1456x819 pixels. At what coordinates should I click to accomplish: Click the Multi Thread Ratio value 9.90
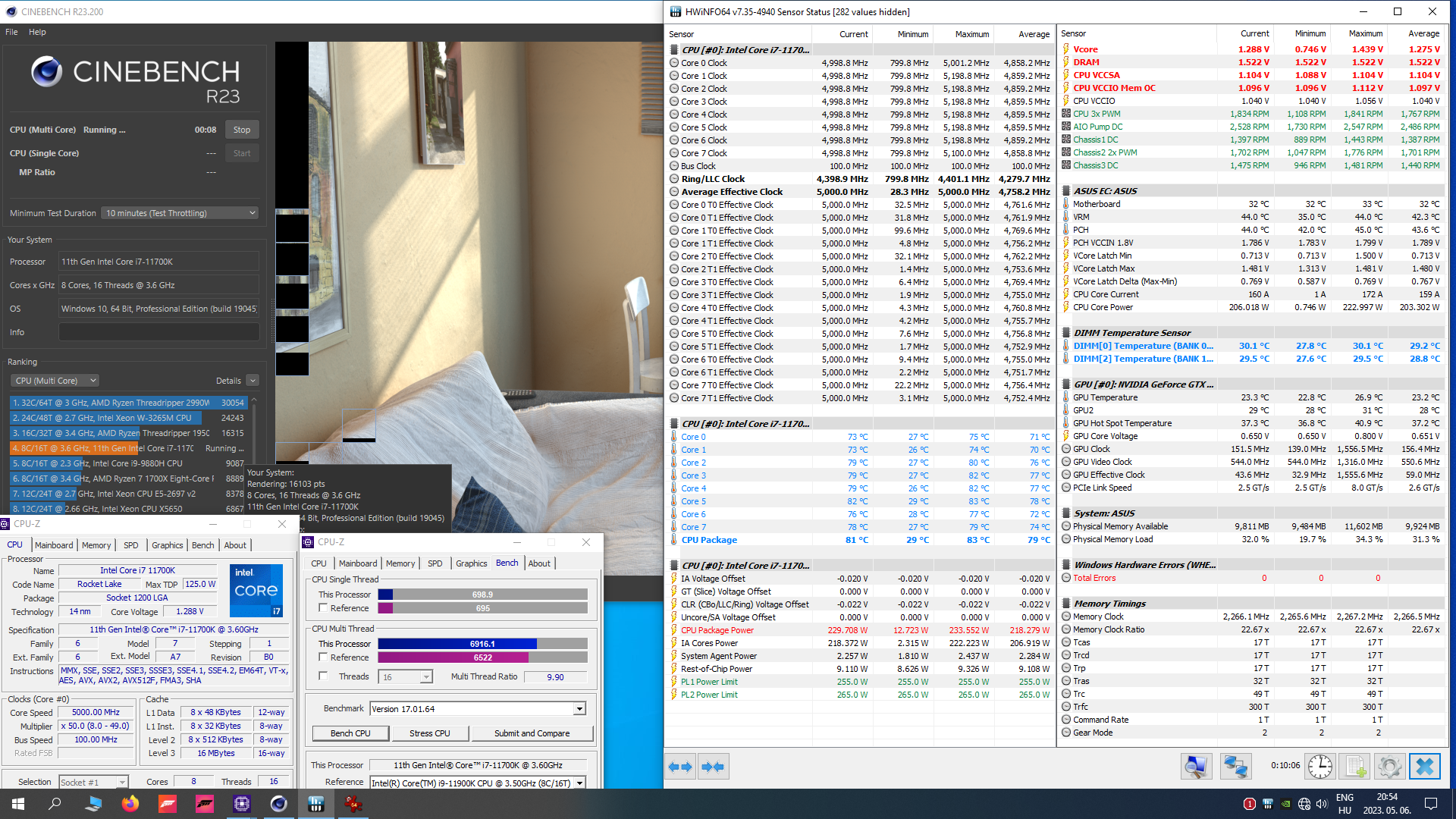click(x=555, y=677)
